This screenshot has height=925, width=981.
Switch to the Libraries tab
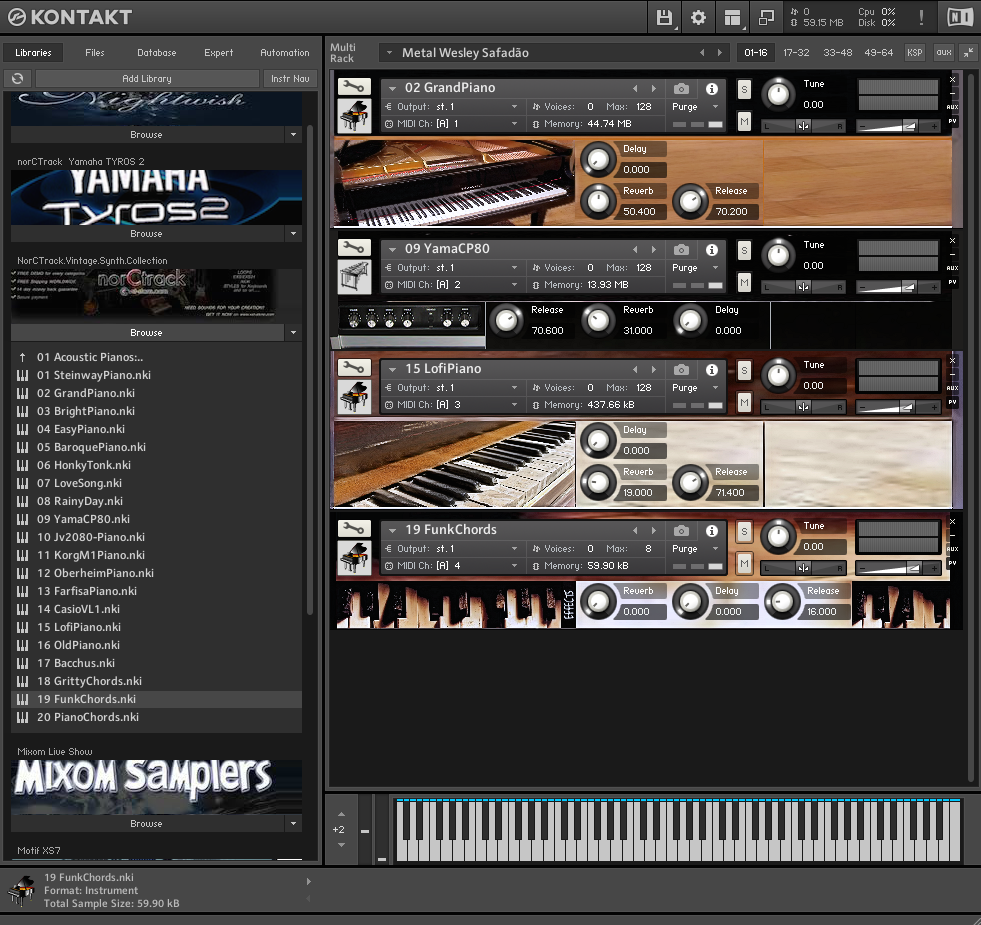(33, 53)
